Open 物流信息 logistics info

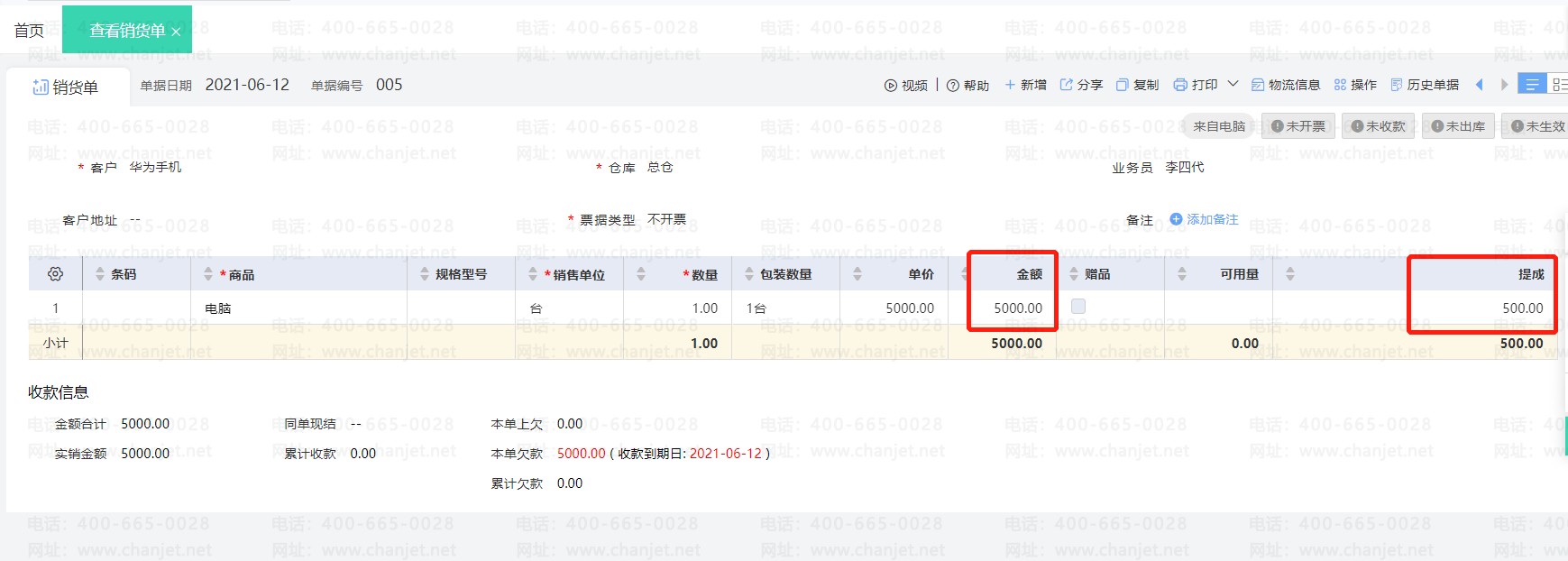[x=1286, y=85]
